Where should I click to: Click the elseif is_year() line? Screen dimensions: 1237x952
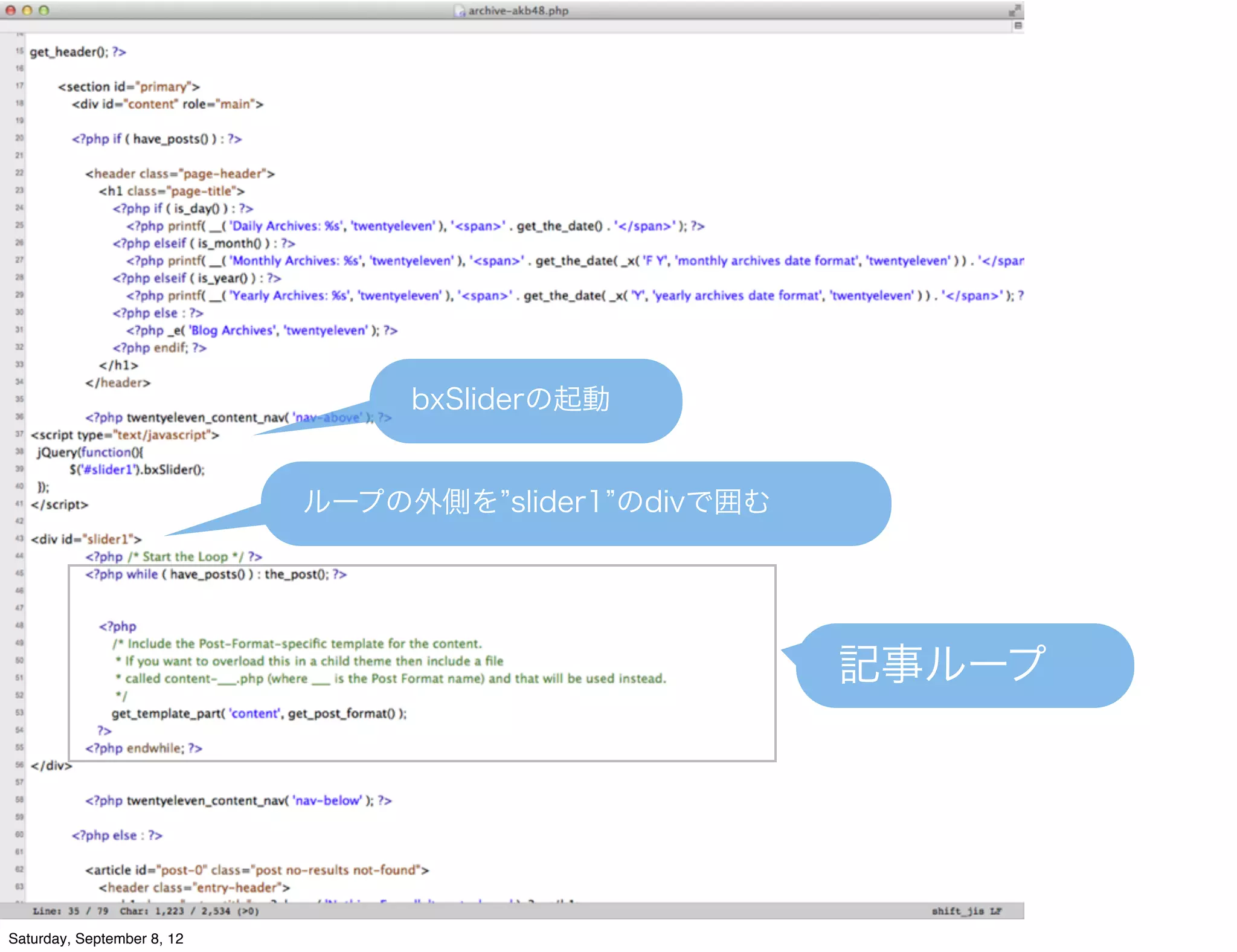tap(196, 278)
